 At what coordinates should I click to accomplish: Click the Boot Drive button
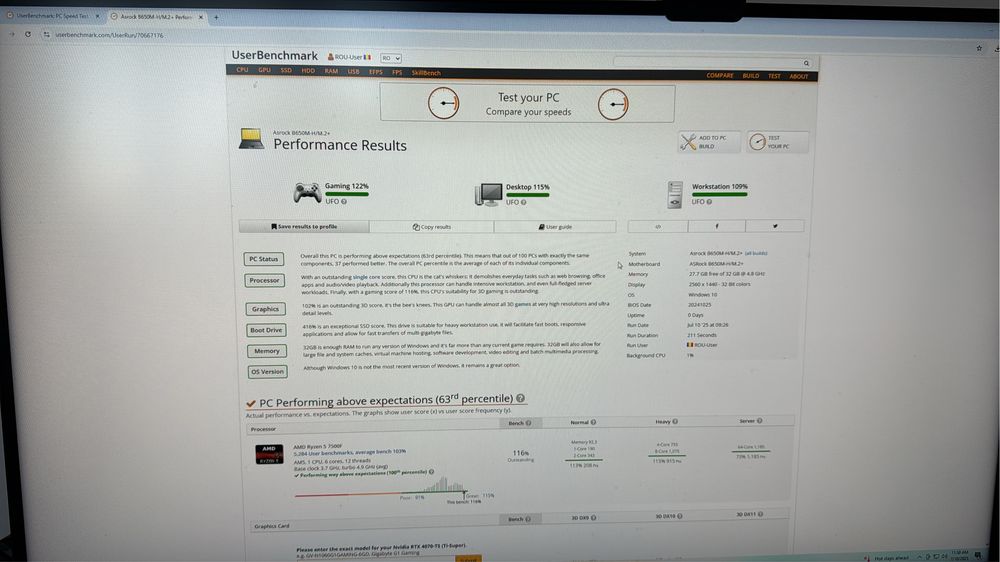click(x=266, y=330)
